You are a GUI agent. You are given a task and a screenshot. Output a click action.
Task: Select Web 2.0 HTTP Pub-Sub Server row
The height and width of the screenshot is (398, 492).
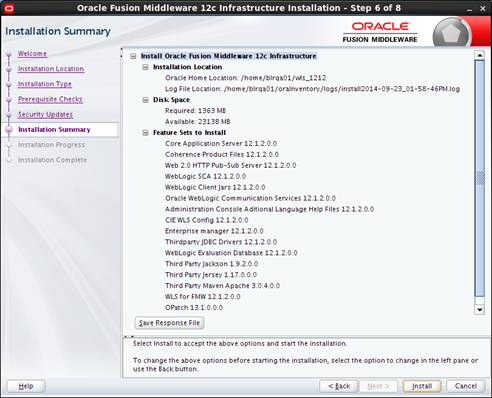[x=230, y=166]
